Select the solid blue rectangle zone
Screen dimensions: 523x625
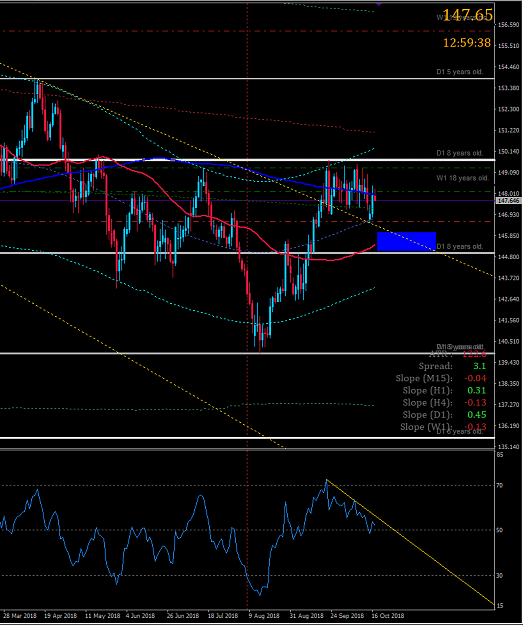point(406,242)
